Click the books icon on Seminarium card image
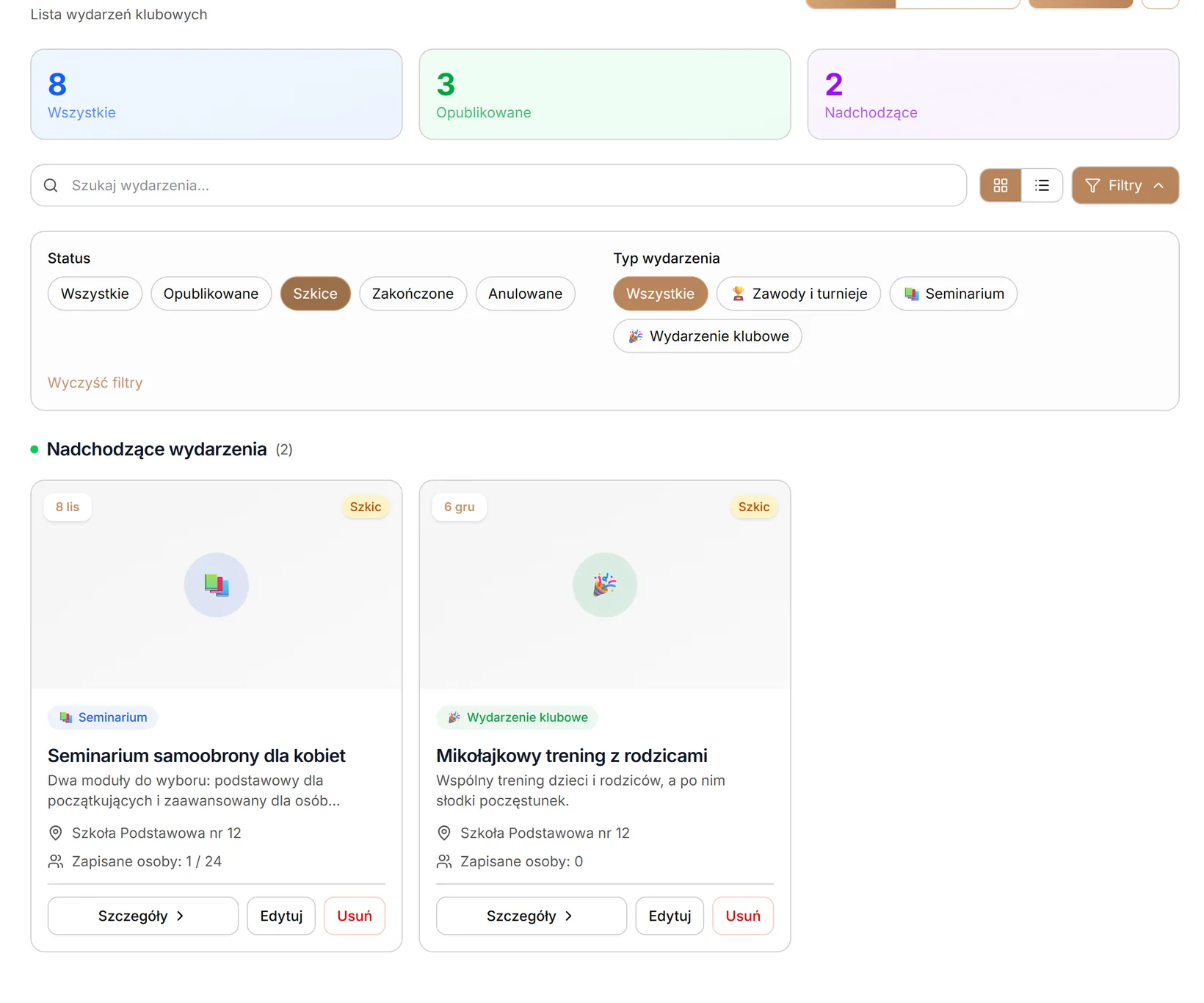The height and width of the screenshot is (1003, 1204). tap(217, 585)
